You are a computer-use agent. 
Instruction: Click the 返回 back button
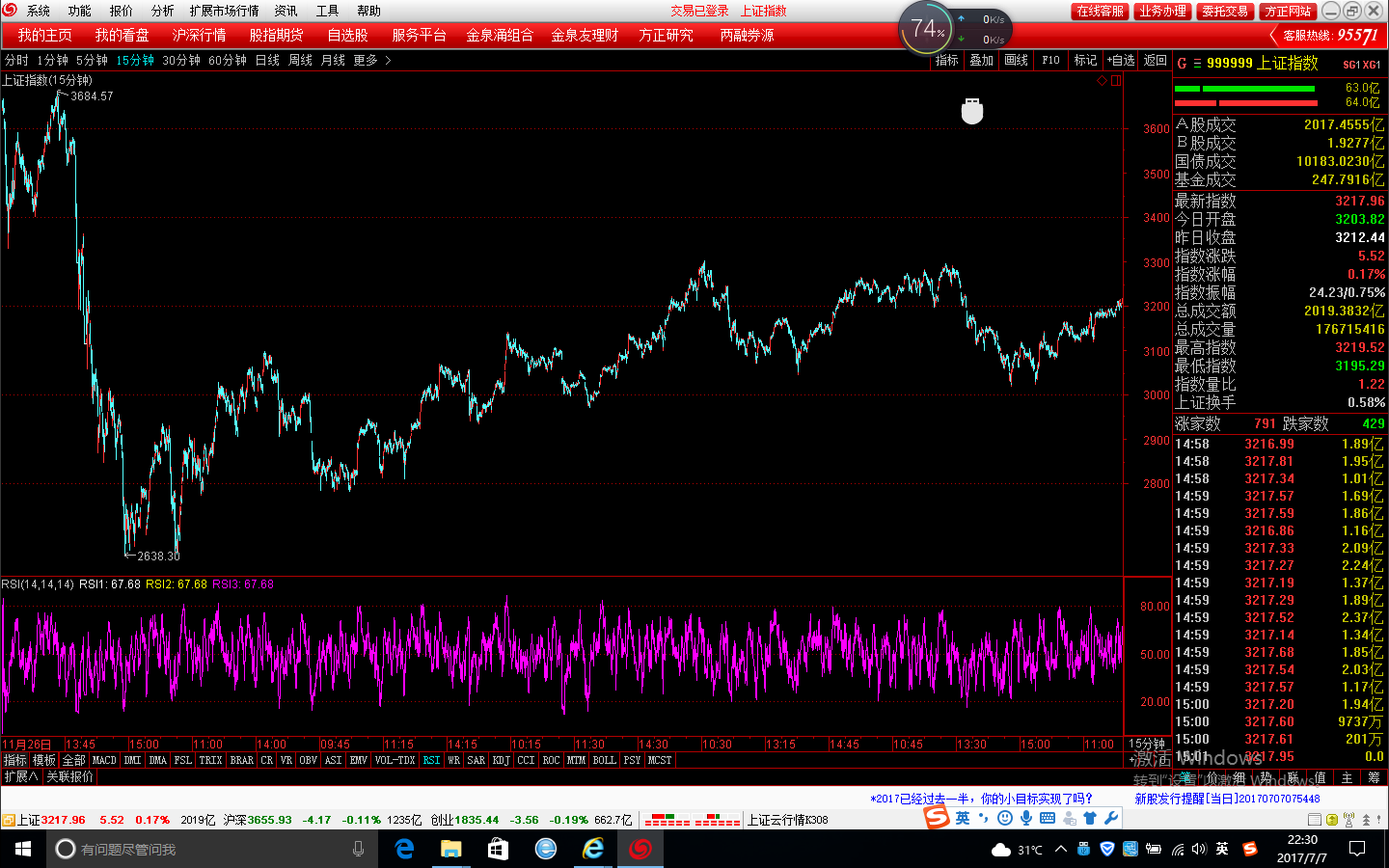pos(1155,60)
